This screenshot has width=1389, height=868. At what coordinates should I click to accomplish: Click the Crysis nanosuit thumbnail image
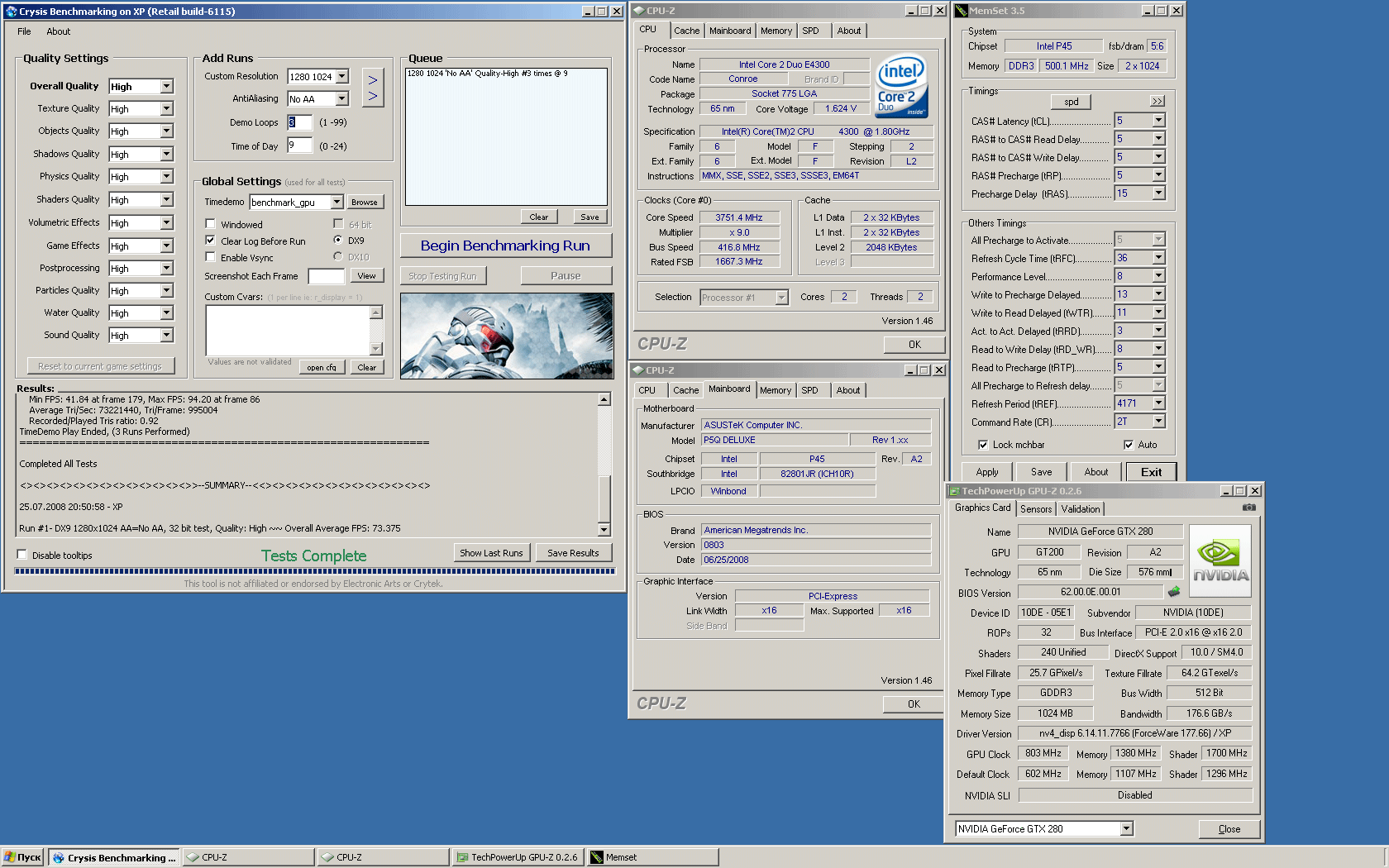[x=507, y=336]
